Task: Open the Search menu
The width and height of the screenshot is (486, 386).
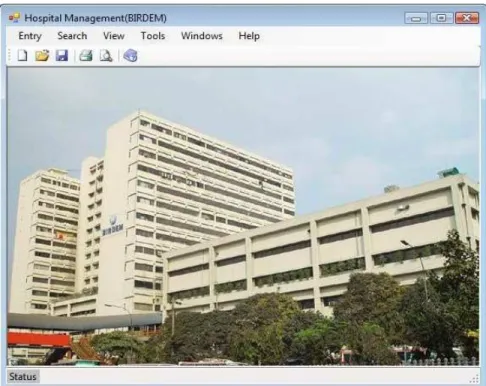Action: tap(72, 36)
